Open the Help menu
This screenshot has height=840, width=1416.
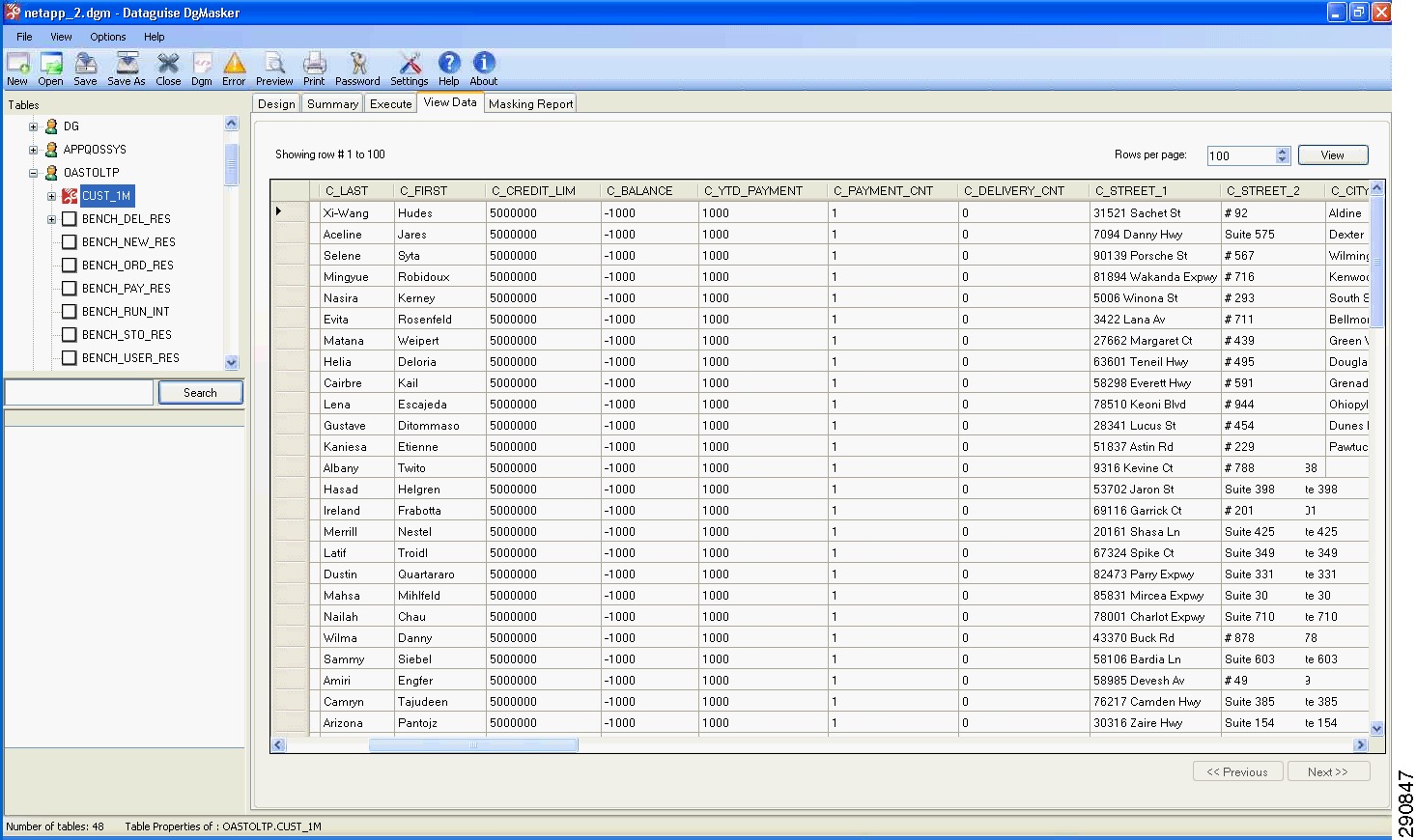(155, 37)
